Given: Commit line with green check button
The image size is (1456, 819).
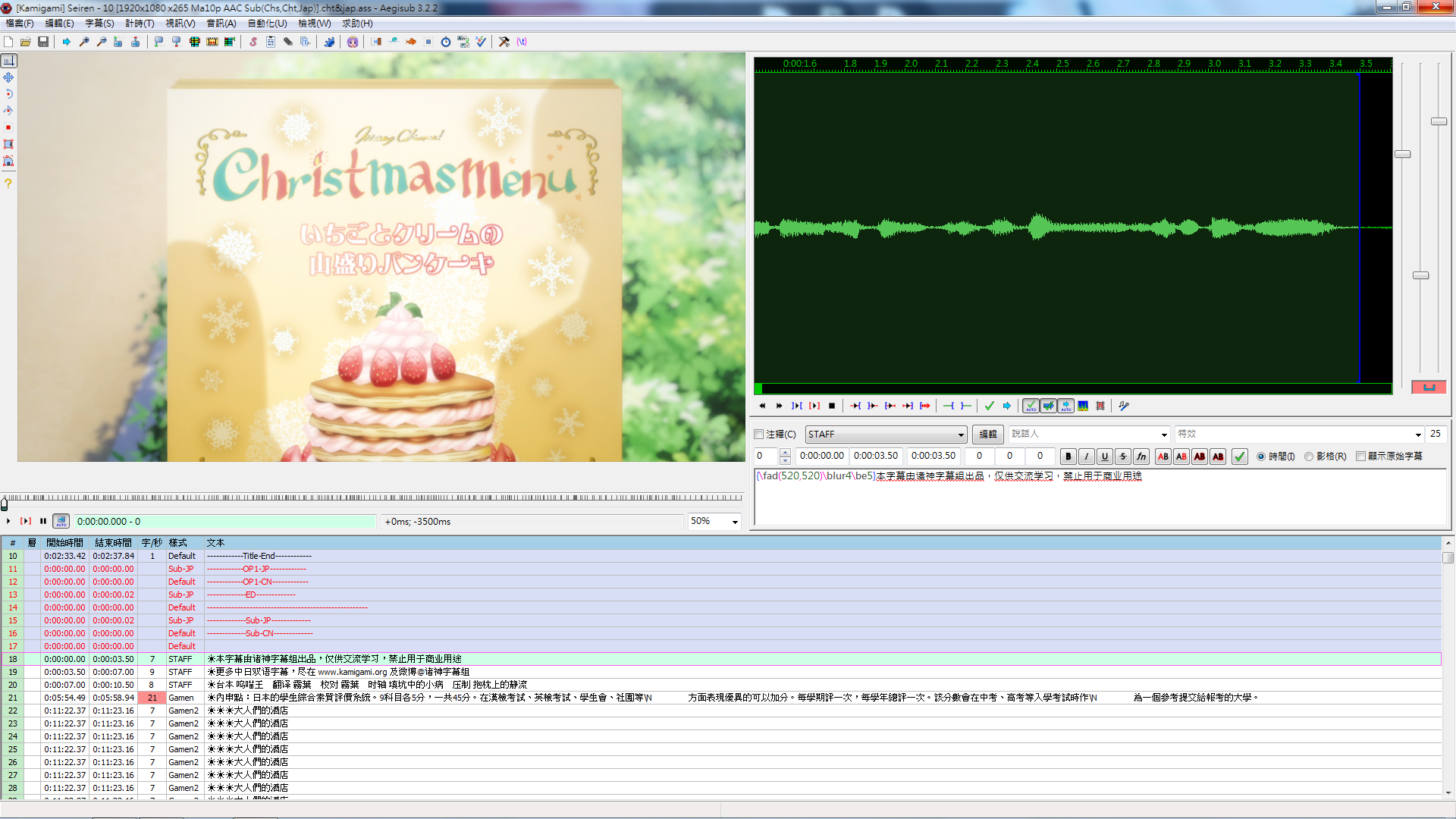Looking at the screenshot, I should coord(1240,457).
